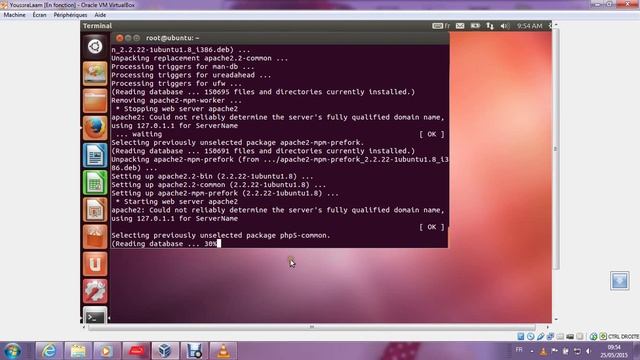Open the Action Center flag icon
The width and height of the screenshot is (640, 360).
[x=554, y=351]
